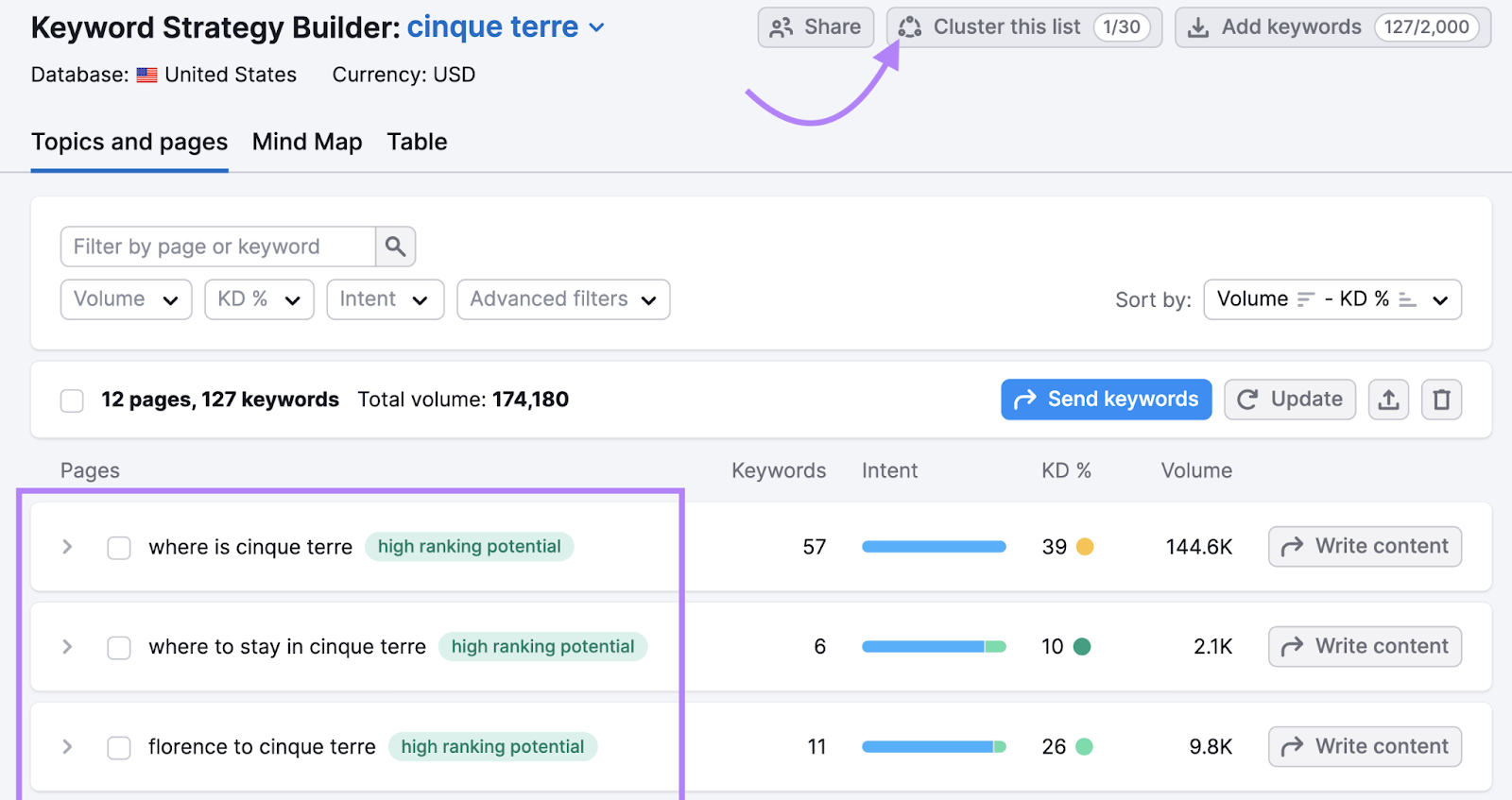The width and height of the screenshot is (1512, 800).
Task: Click the intent bar for where to stay row
Action: coord(934,647)
